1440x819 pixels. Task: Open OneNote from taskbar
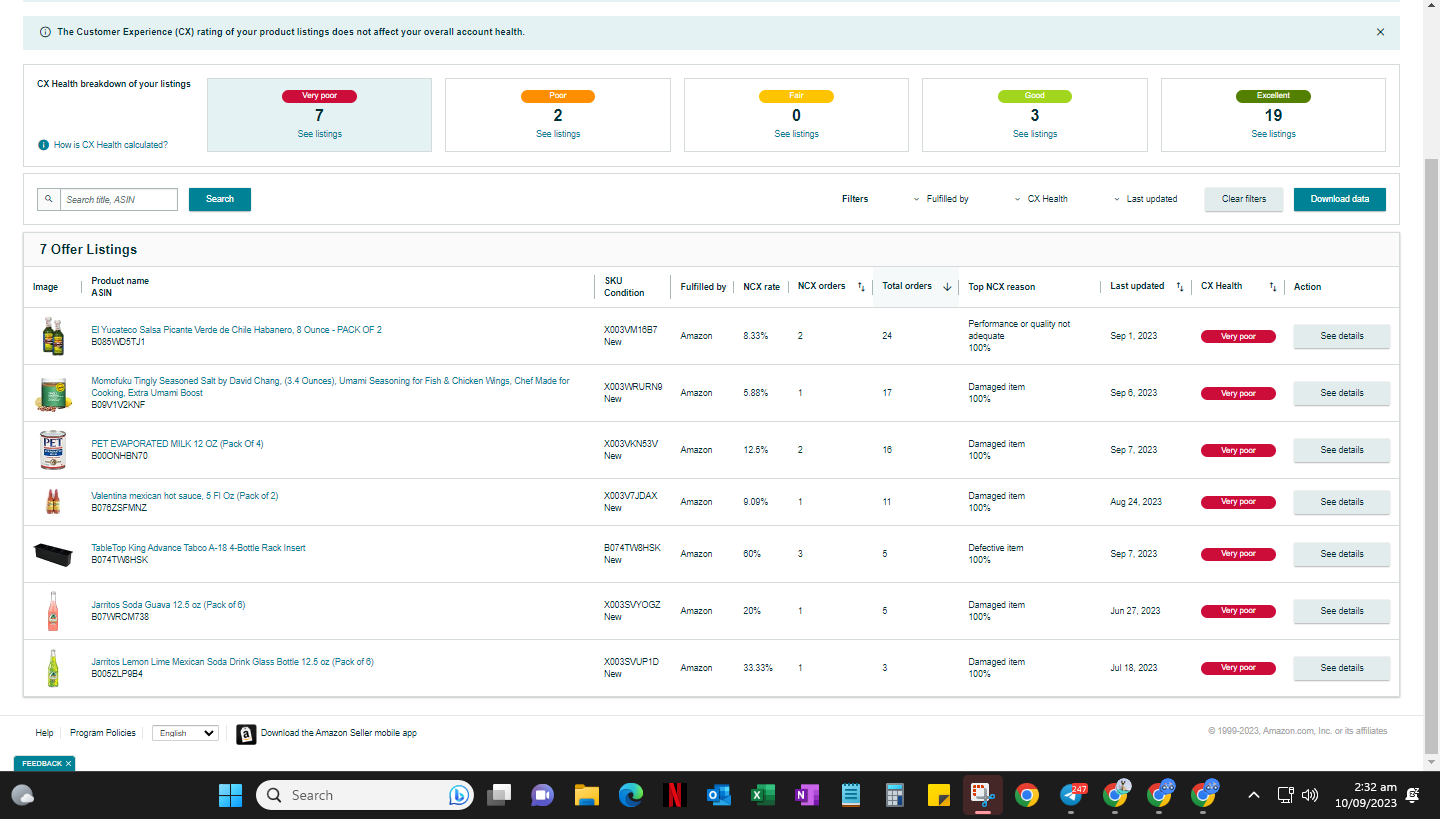click(x=806, y=795)
